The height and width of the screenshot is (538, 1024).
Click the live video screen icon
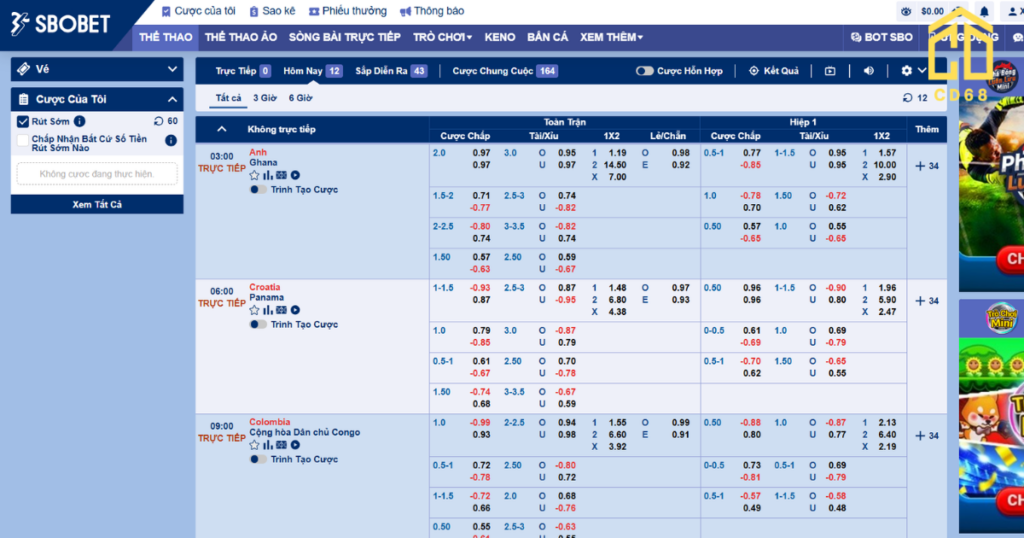click(x=830, y=71)
